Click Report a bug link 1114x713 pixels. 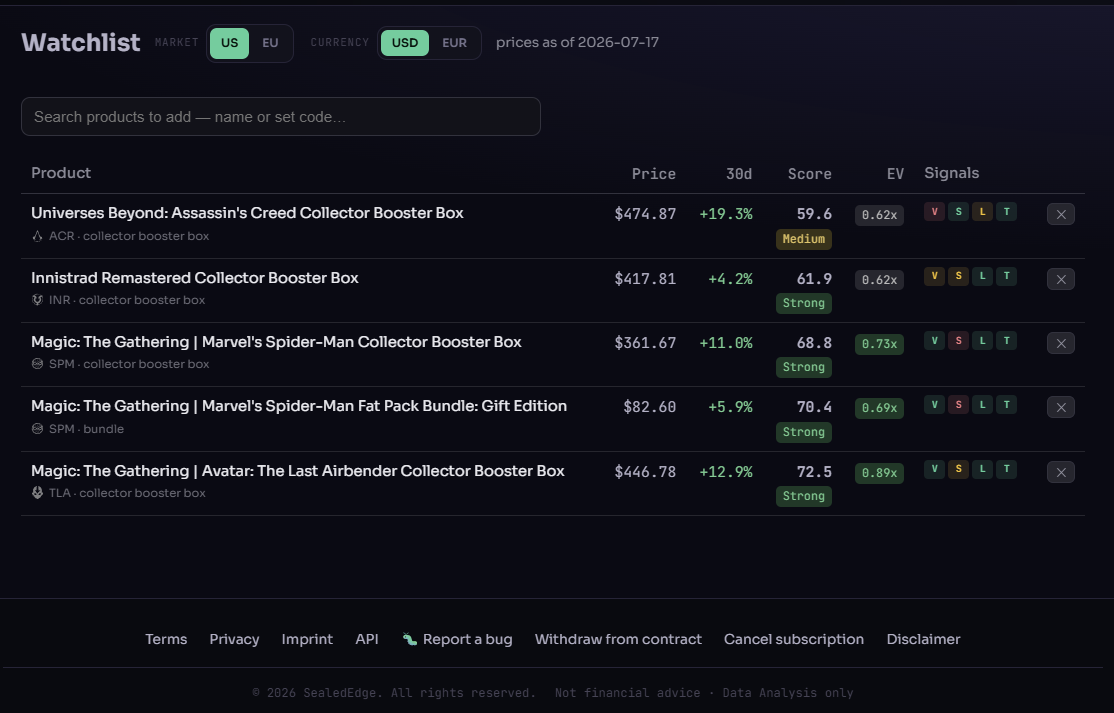point(458,639)
